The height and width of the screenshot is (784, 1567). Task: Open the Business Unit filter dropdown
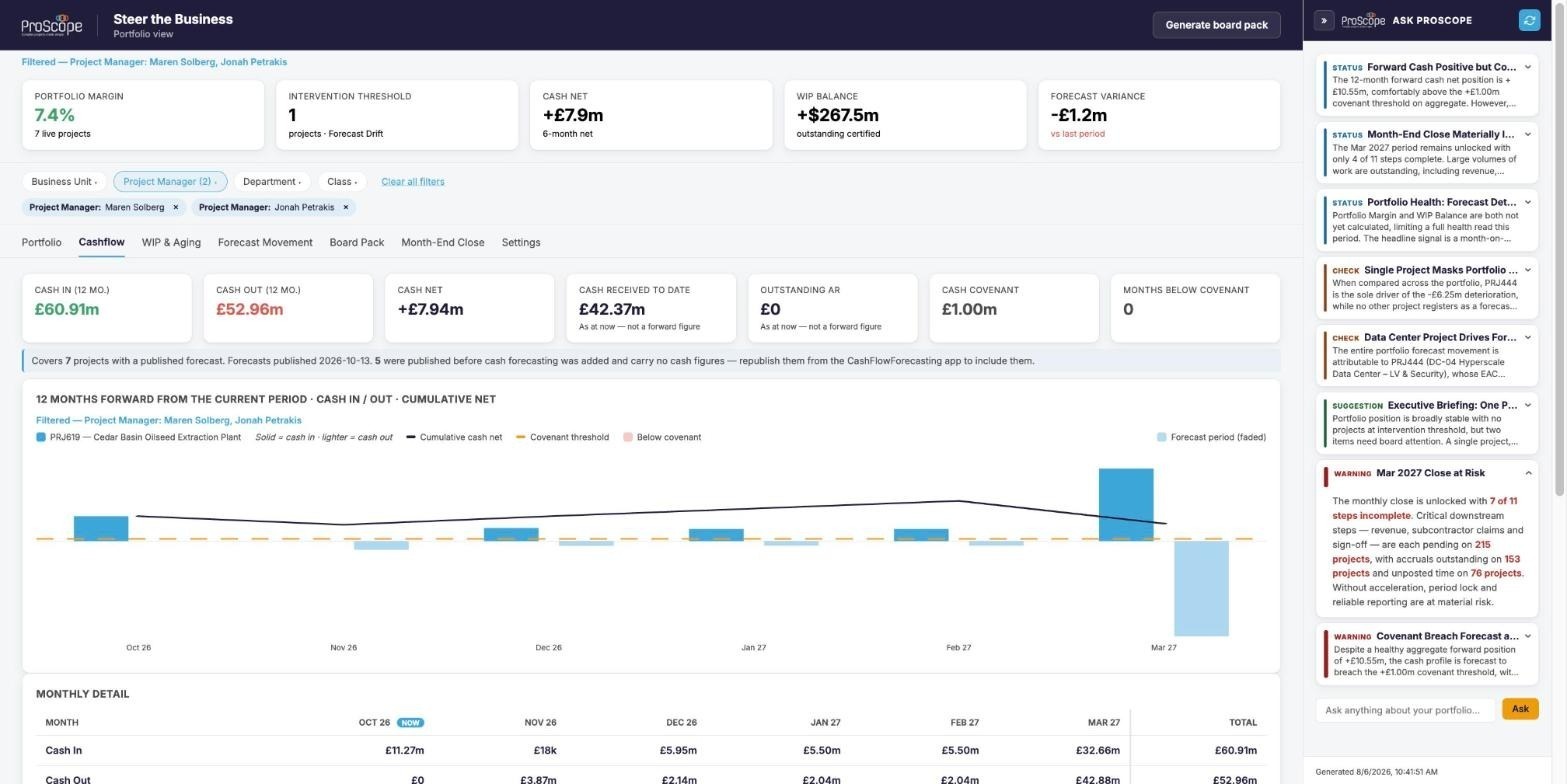point(64,182)
